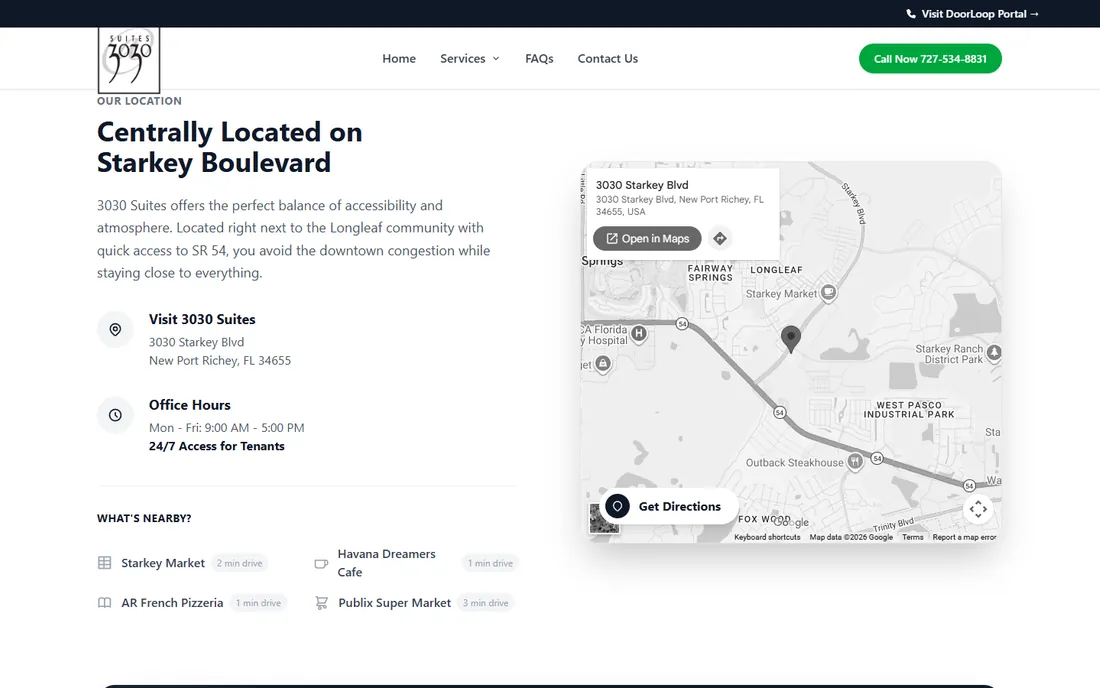Click the shopping cart icon for Publix Super Market
The height and width of the screenshot is (688, 1100).
coord(321,603)
